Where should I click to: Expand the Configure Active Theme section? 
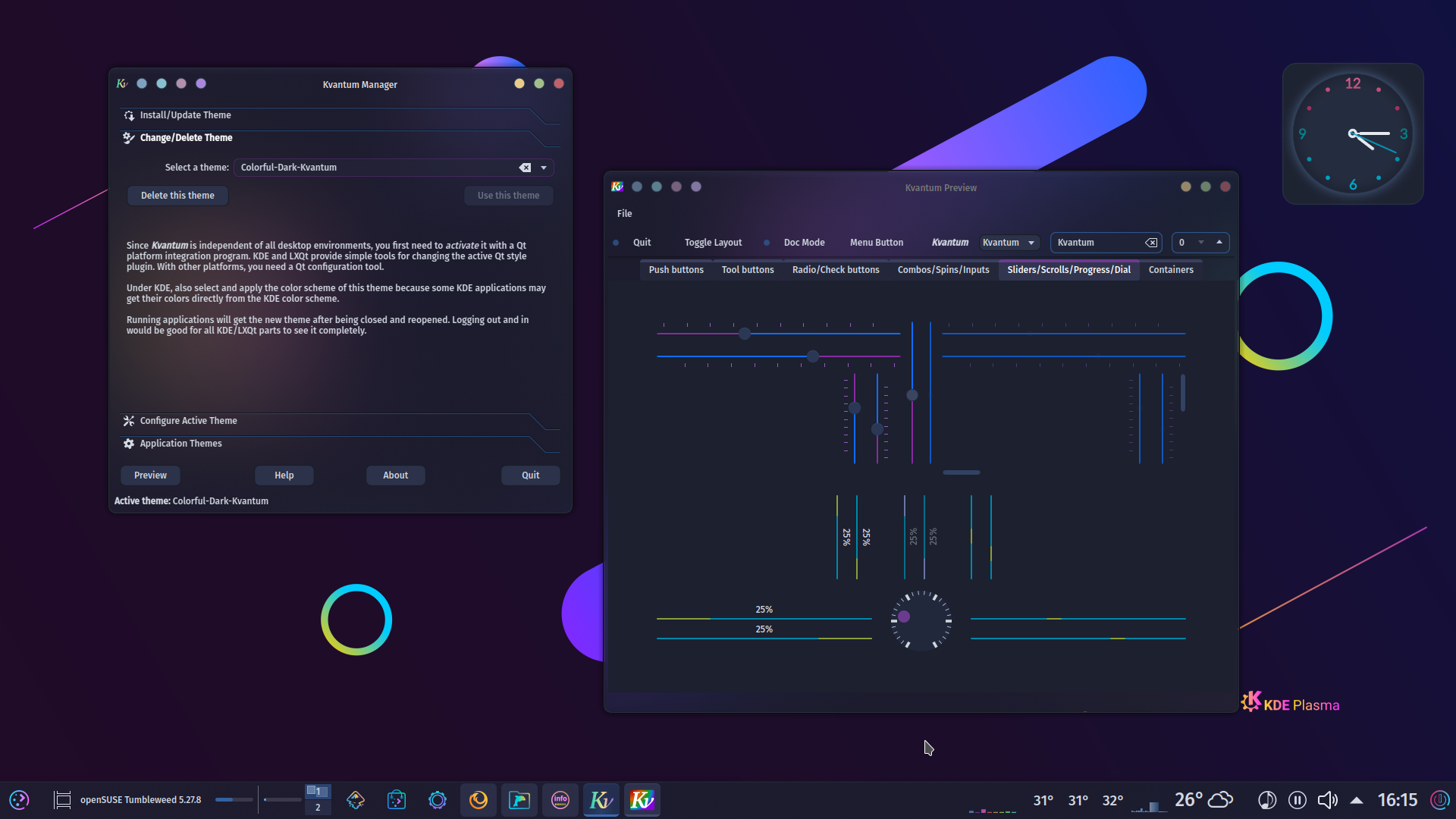pos(339,421)
